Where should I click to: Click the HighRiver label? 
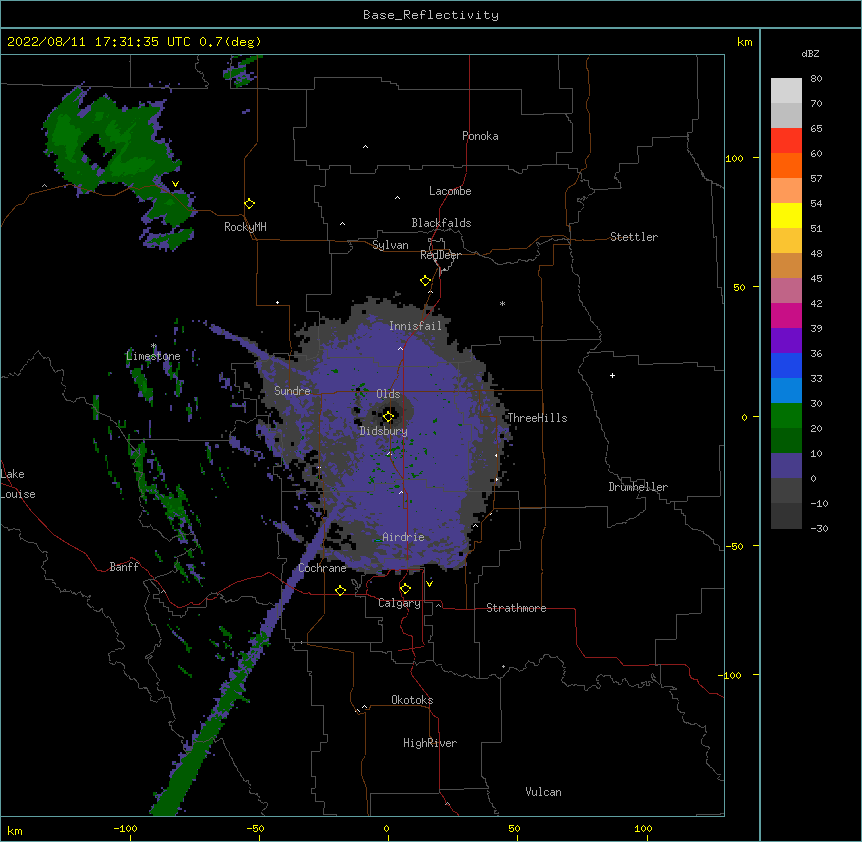pos(430,743)
